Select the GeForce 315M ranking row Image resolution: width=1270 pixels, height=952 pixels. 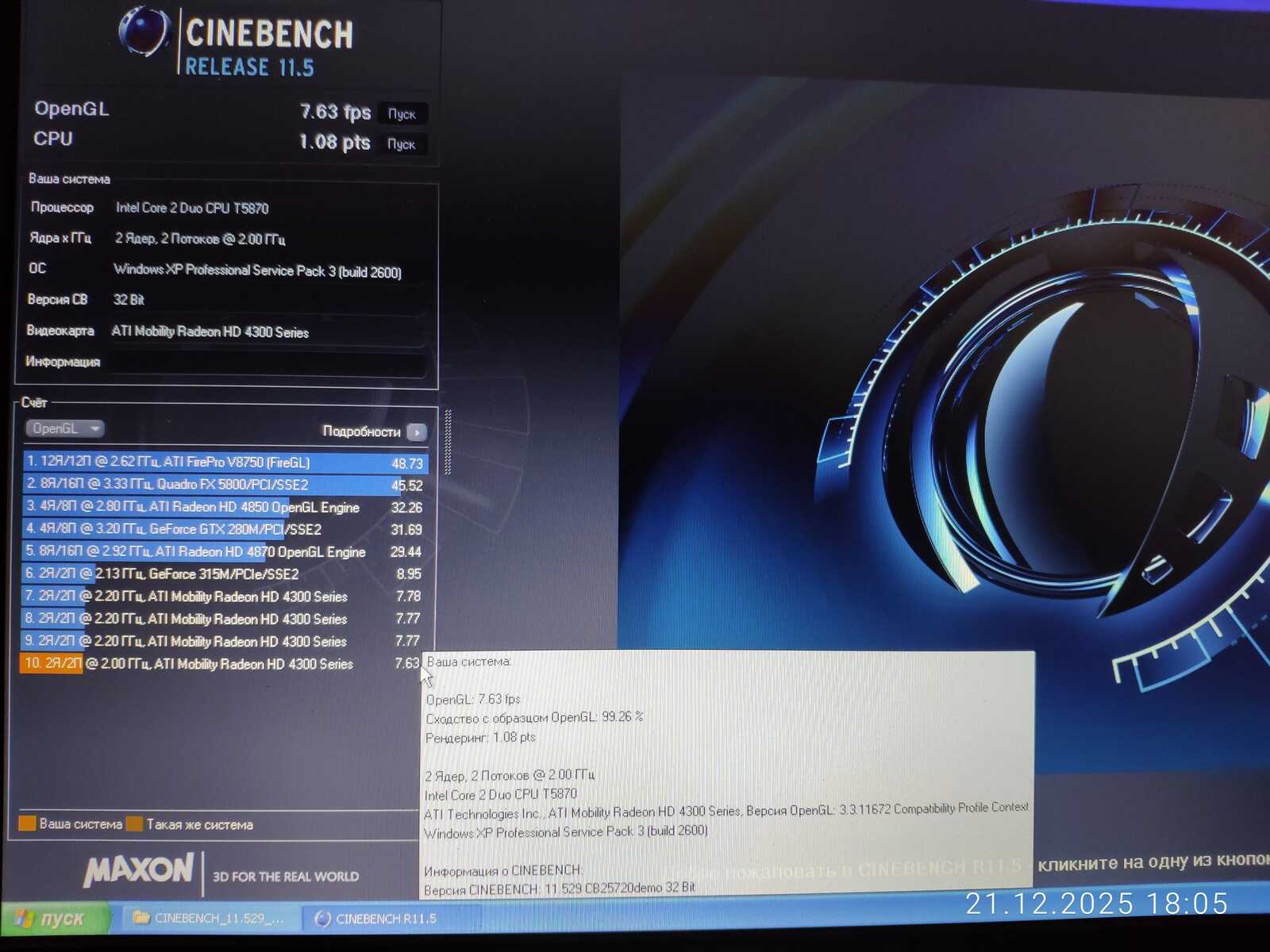(x=225, y=574)
